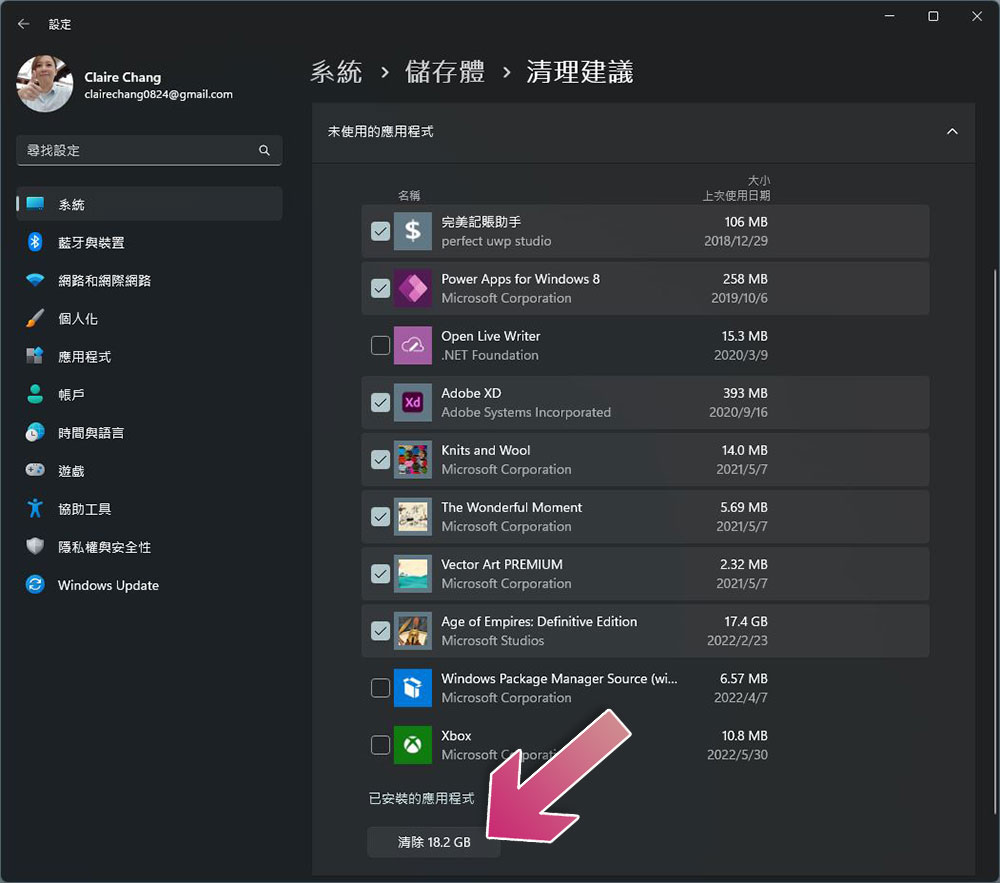
Task: Go to 儲存體 breadcrumb link
Action: click(445, 71)
